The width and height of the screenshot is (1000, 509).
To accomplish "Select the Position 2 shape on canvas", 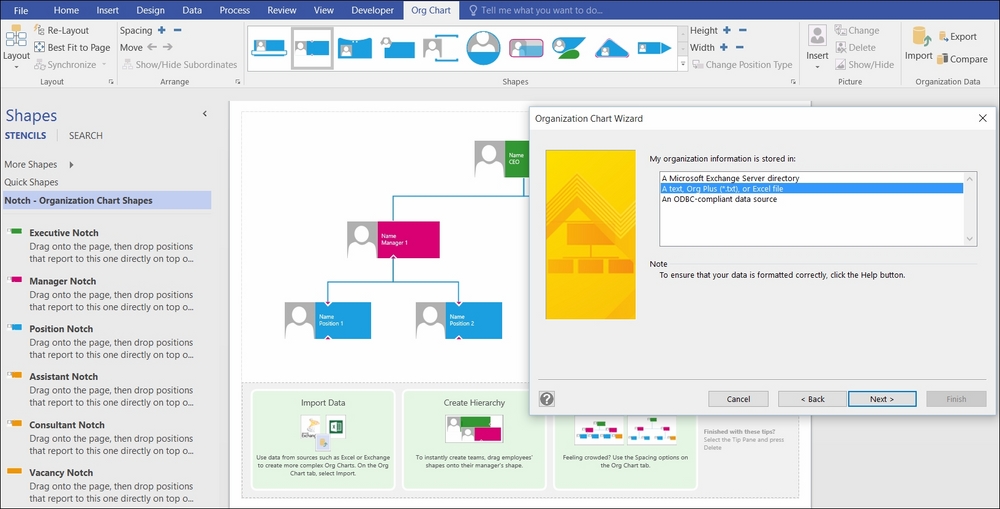I will click(459, 320).
